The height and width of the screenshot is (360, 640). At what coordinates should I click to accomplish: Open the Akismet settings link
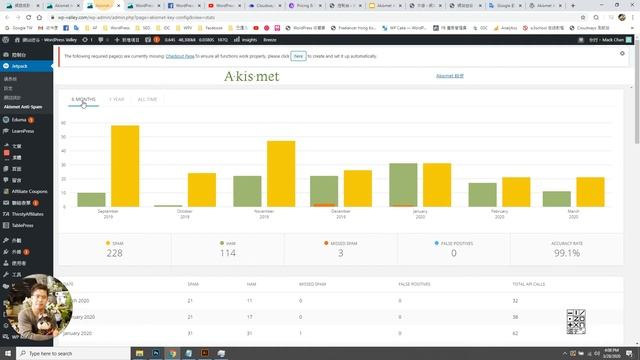point(450,76)
